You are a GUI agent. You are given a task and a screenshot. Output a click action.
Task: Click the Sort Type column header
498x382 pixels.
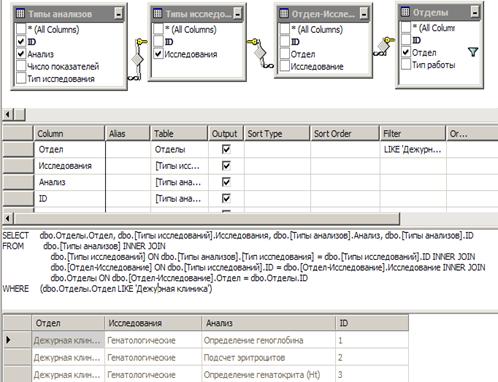pyautogui.click(x=277, y=134)
